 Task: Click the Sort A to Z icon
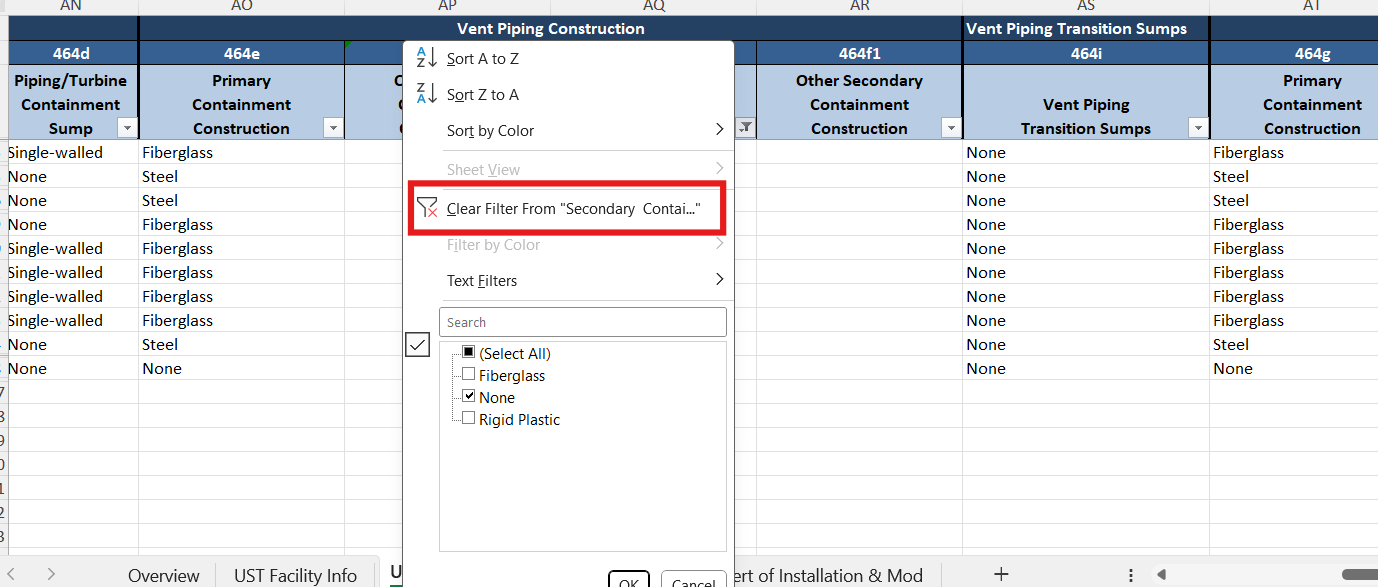[x=426, y=58]
